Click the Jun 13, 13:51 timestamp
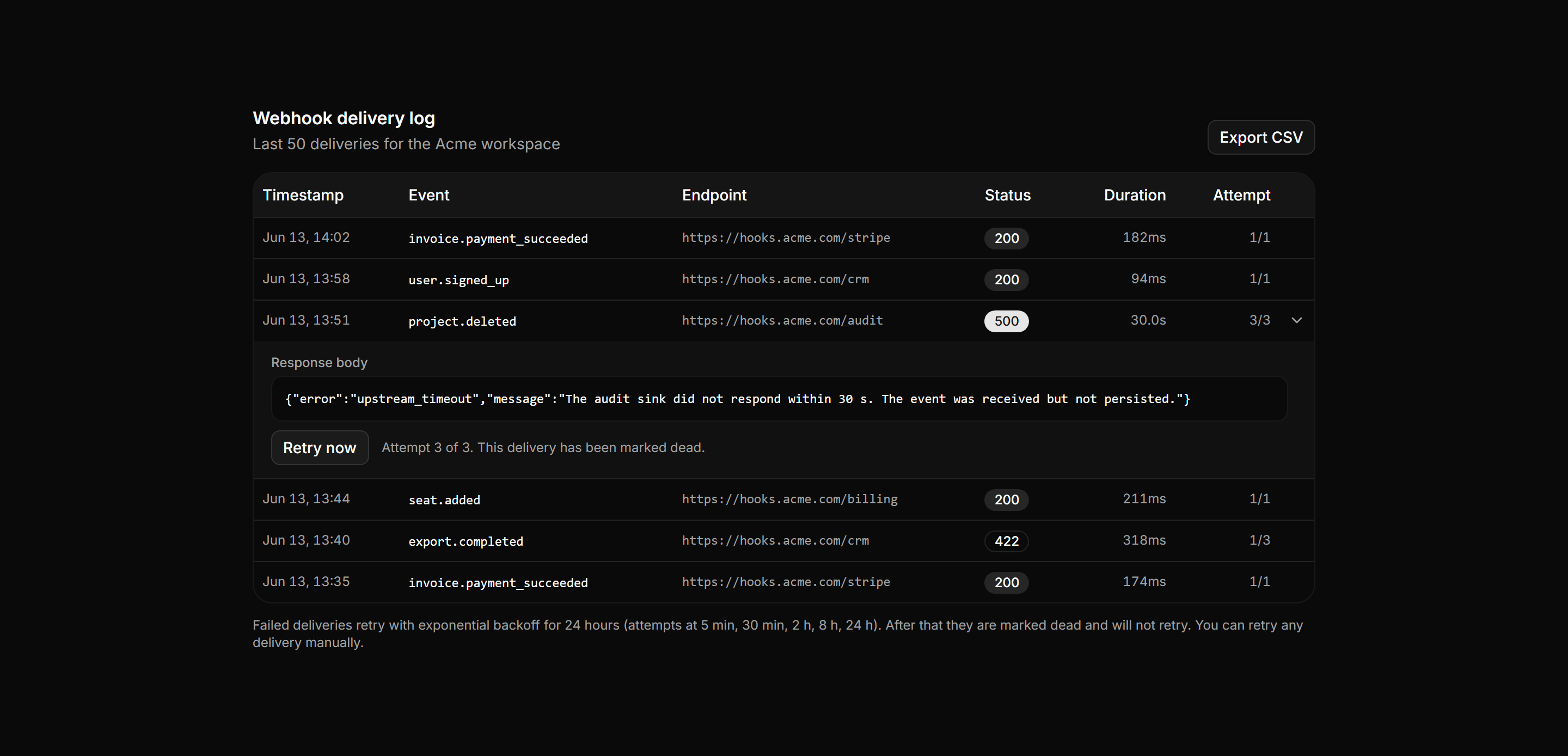The width and height of the screenshot is (1568, 756). coord(306,320)
